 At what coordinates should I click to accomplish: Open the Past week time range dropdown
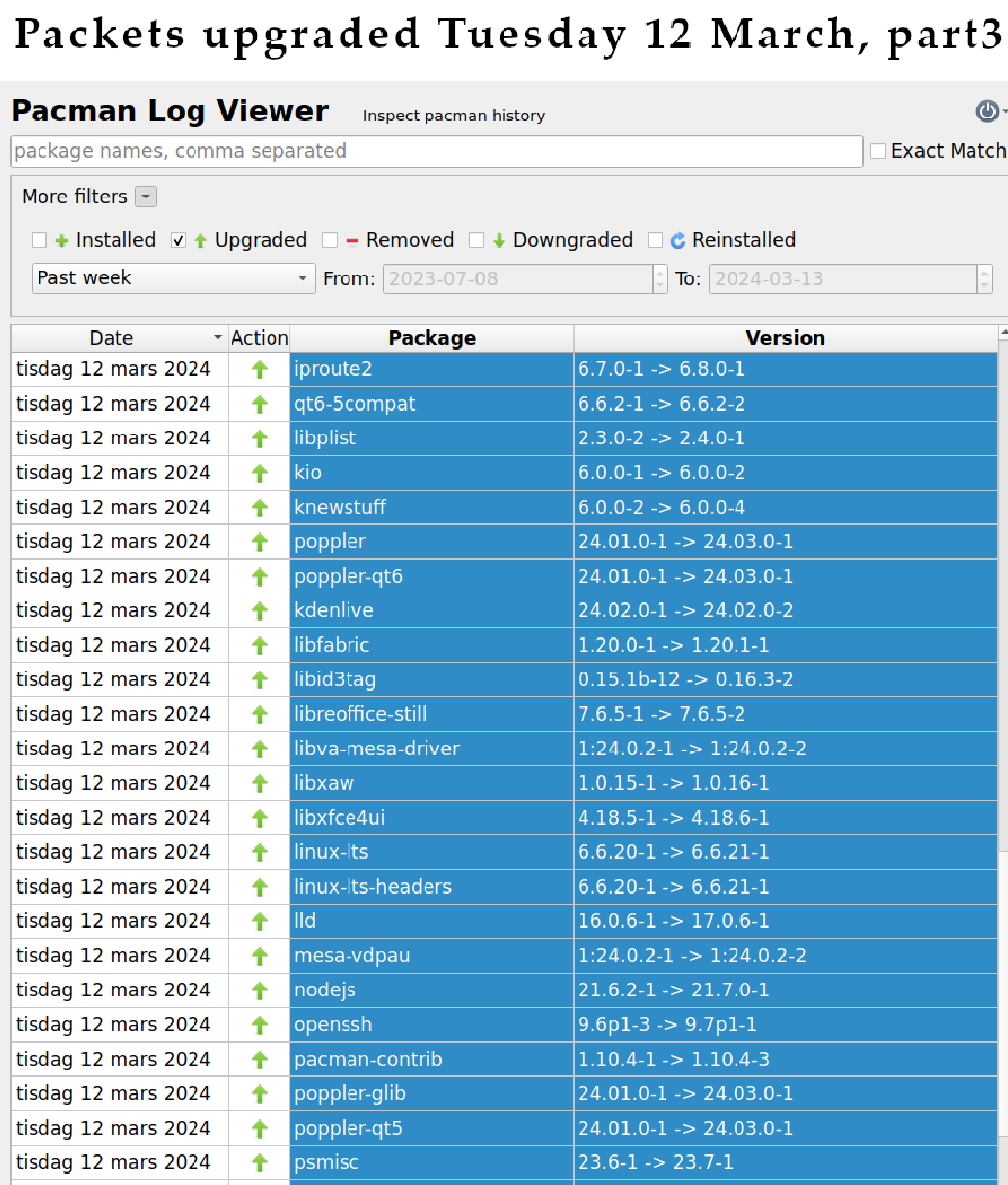173,278
